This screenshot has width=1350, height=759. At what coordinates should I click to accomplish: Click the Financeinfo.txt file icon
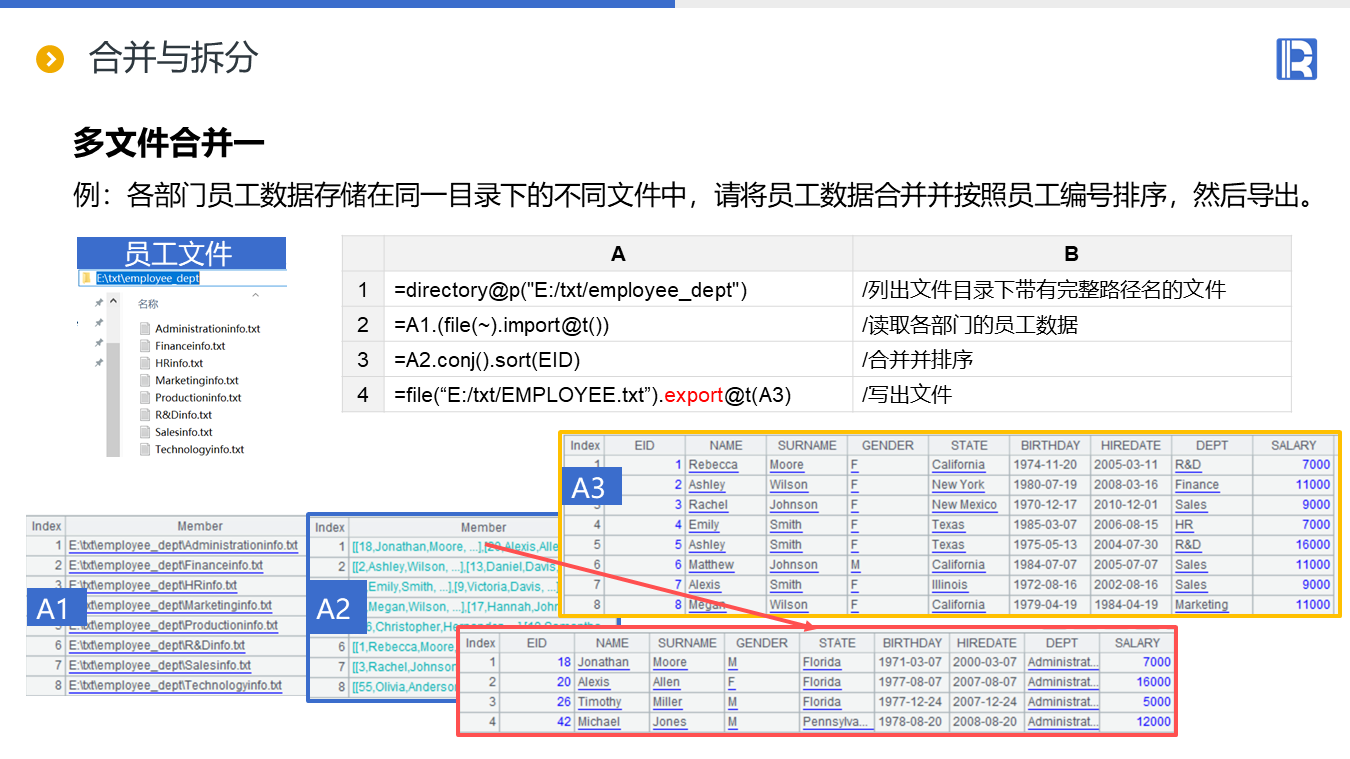coord(146,346)
